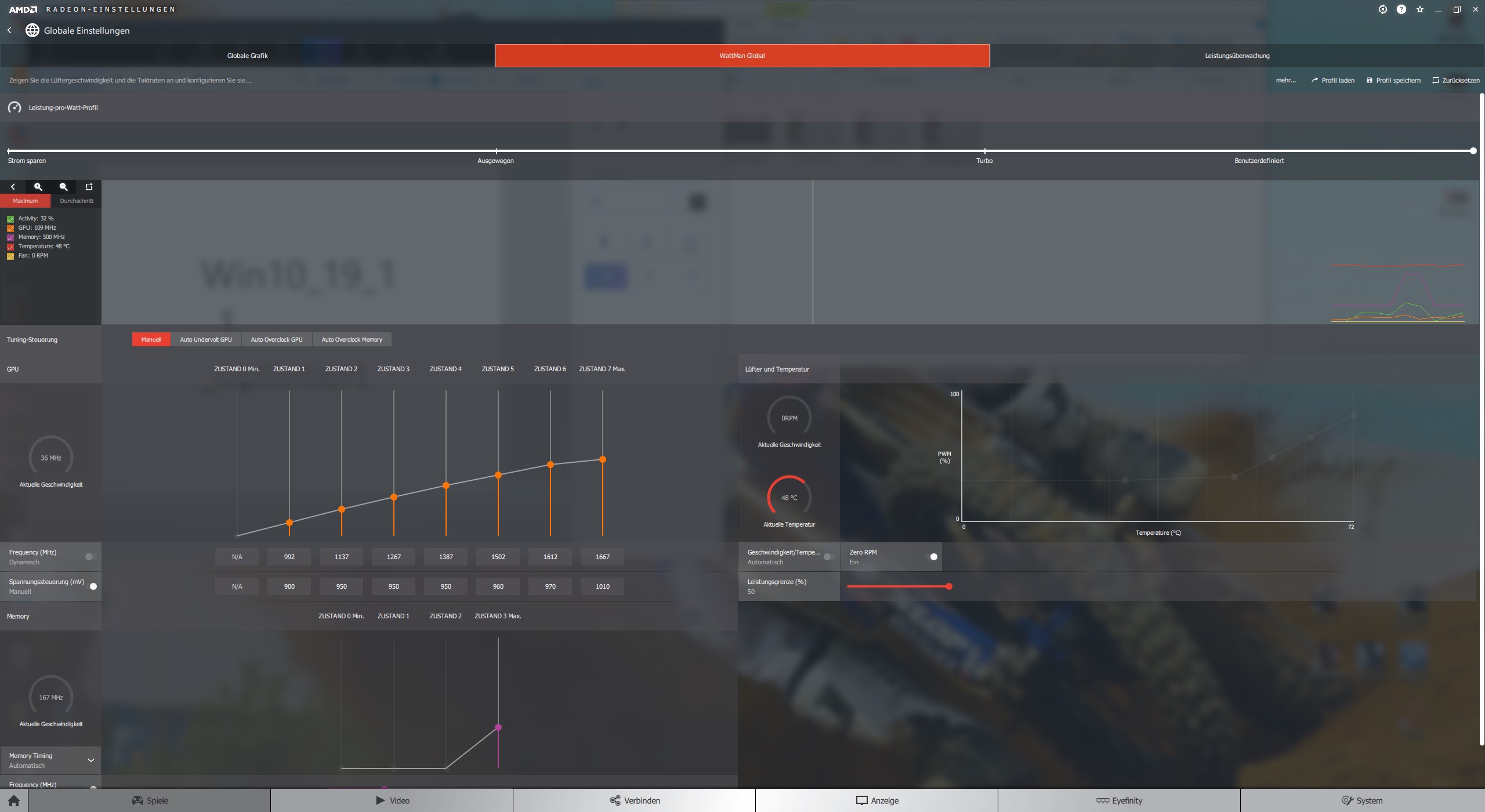Zoom out of the monitoring graph
The width and height of the screenshot is (1485, 812).
64,187
